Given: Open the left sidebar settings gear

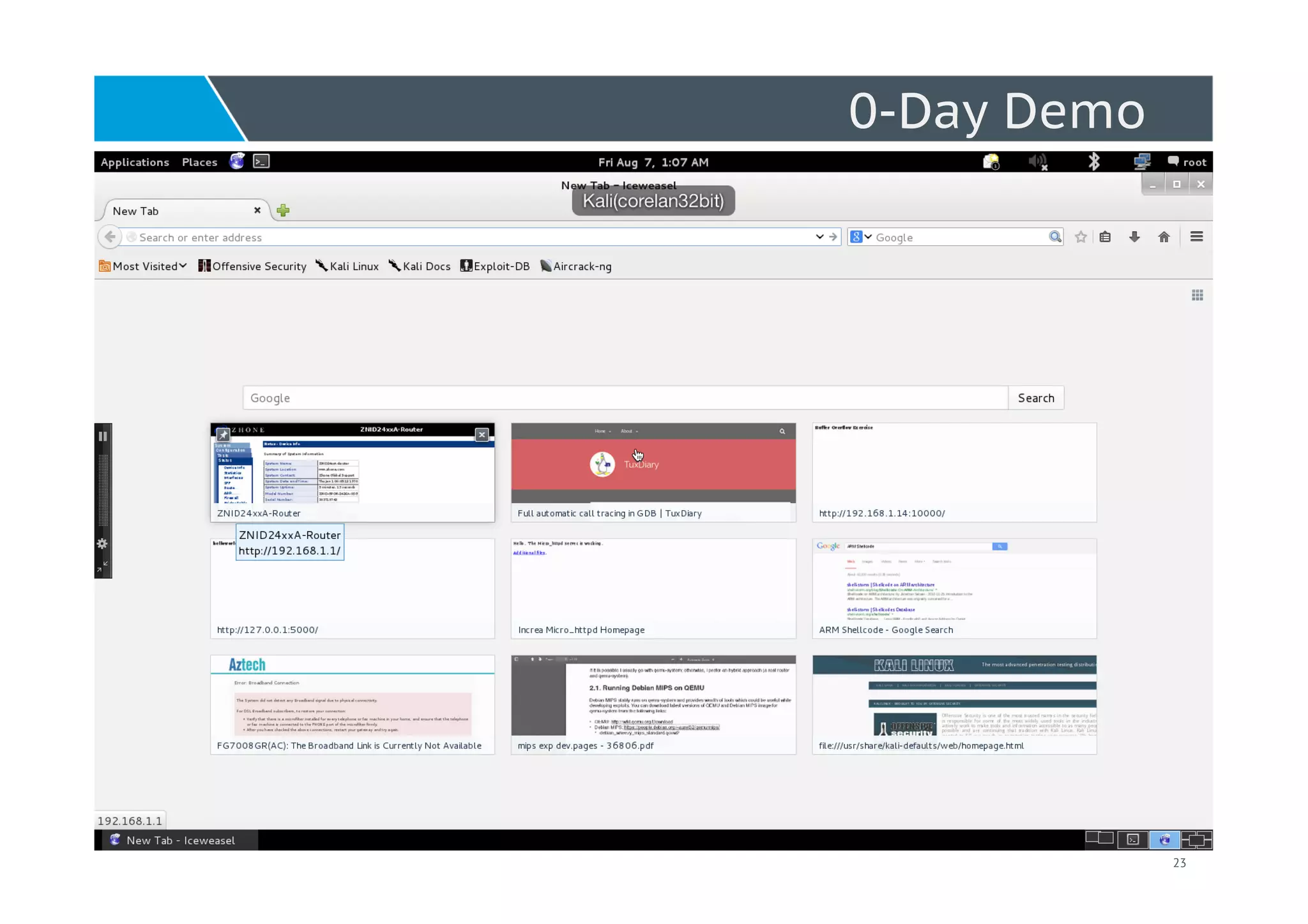Looking at the screenshot, I should [102, 544].
